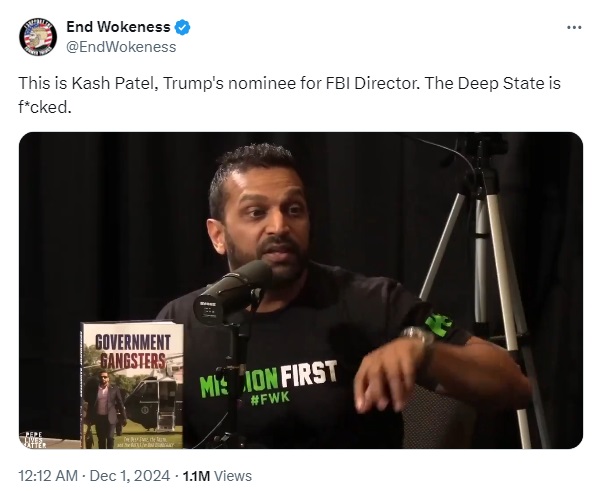Open the 1.1M Views count
The image size is (597, 491).
tap(217, 476)
